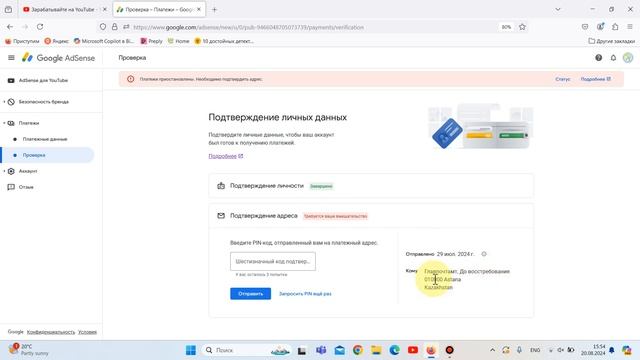This screenshot has width=640, height=360.
Task: Bookmark this page with the star icon
Action: coord(522,27)
